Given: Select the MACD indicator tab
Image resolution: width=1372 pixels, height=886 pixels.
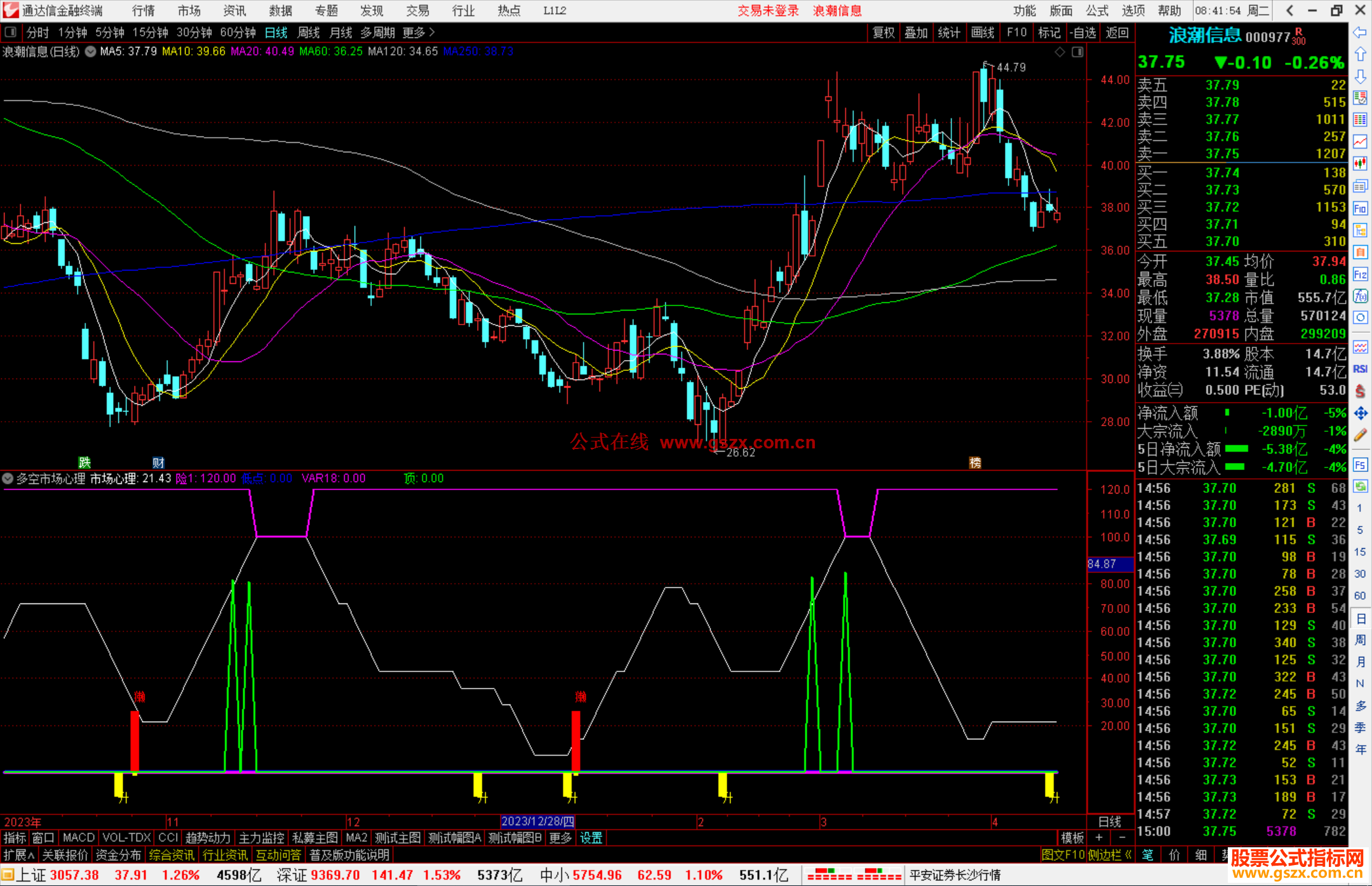Looking at the screenshot, I should (79, 838).
